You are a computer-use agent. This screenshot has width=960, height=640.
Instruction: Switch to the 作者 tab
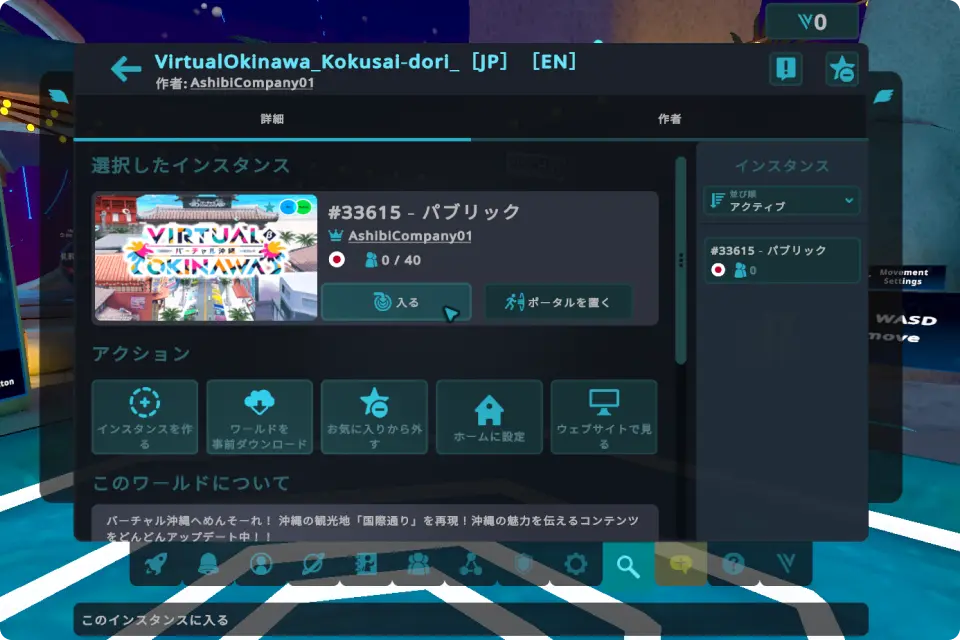tap(669, 119)
